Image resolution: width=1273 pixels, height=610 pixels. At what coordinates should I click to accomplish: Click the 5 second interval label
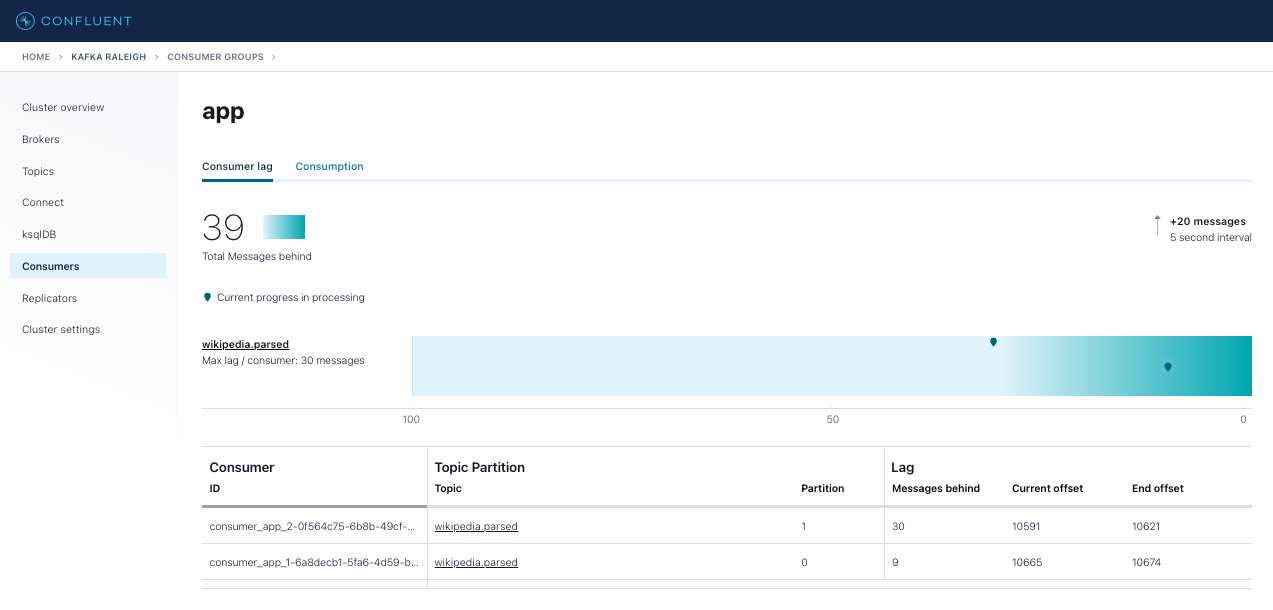point(1211,237)
